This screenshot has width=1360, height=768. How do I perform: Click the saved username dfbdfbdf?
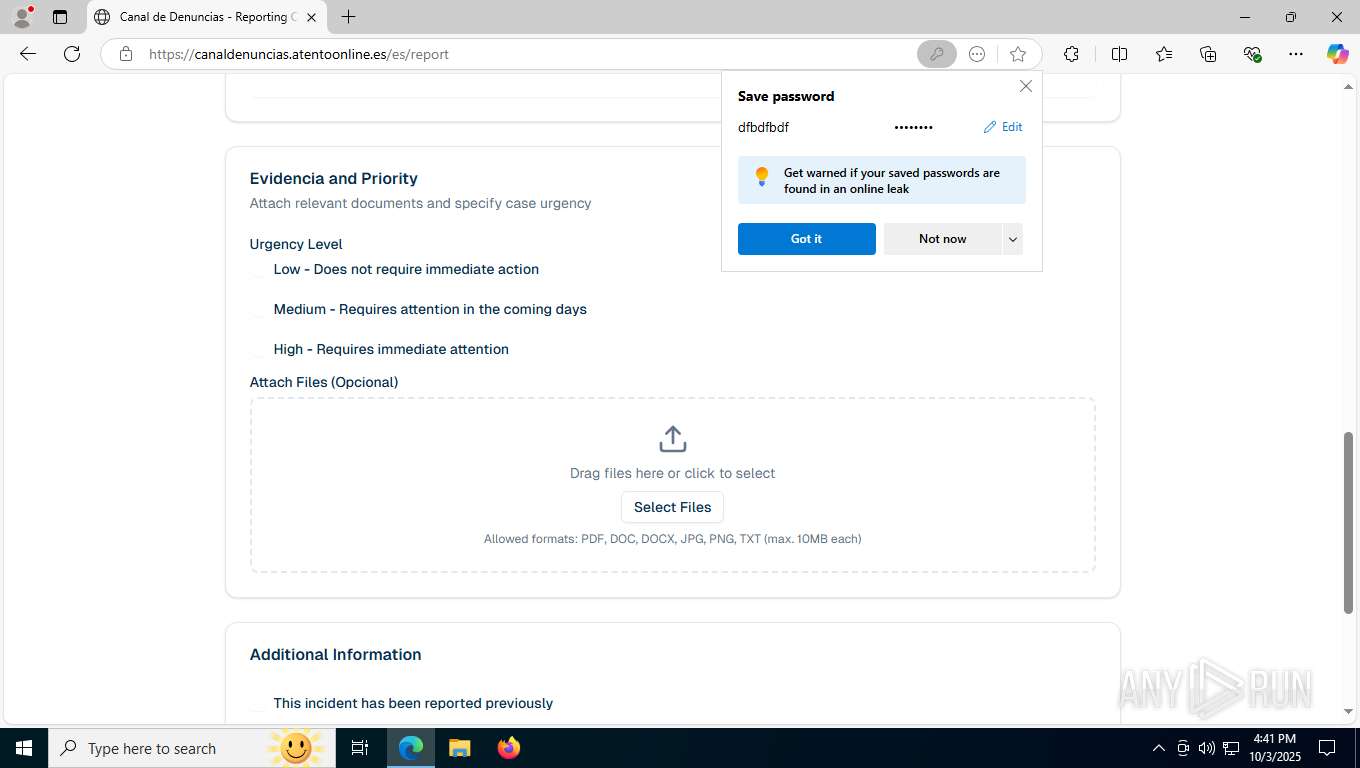tap(764, 127)
